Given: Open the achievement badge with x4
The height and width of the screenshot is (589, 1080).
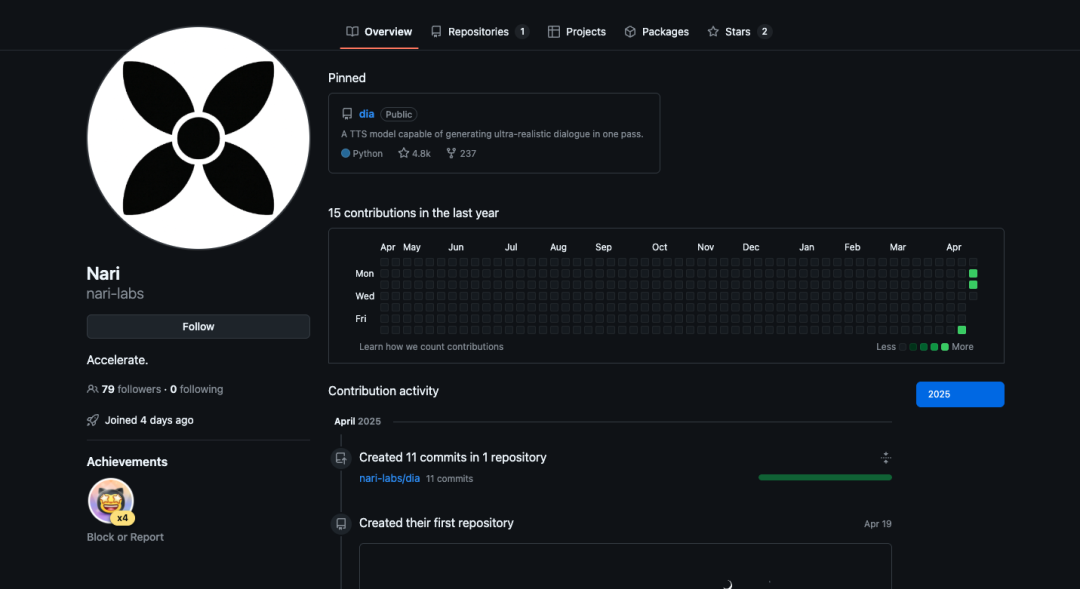Looking at the screenshot, I should (x=111, y=501).
